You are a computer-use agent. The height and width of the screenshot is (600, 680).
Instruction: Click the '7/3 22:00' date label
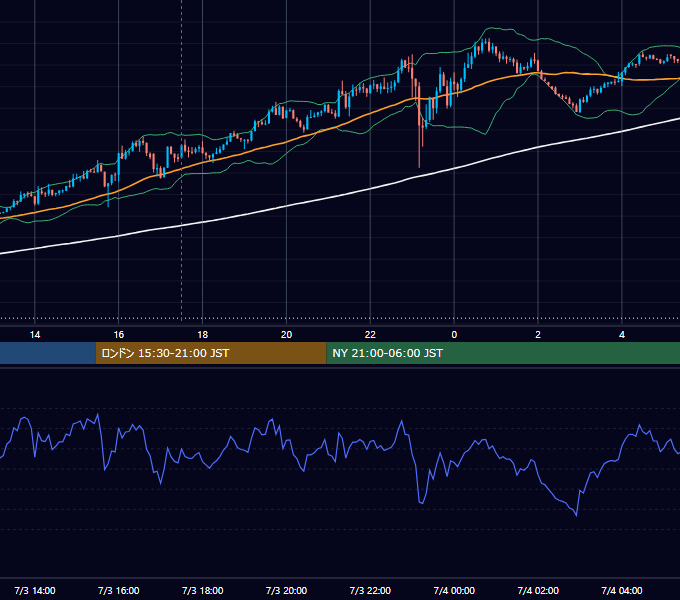tap(370, 590)
